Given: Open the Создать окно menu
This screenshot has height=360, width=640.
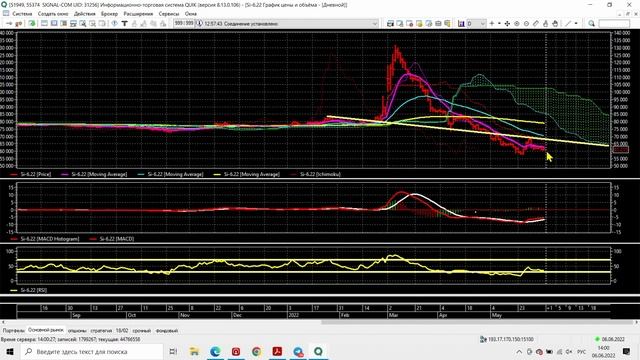Looking at the screenshot, I should coord(53,13).
